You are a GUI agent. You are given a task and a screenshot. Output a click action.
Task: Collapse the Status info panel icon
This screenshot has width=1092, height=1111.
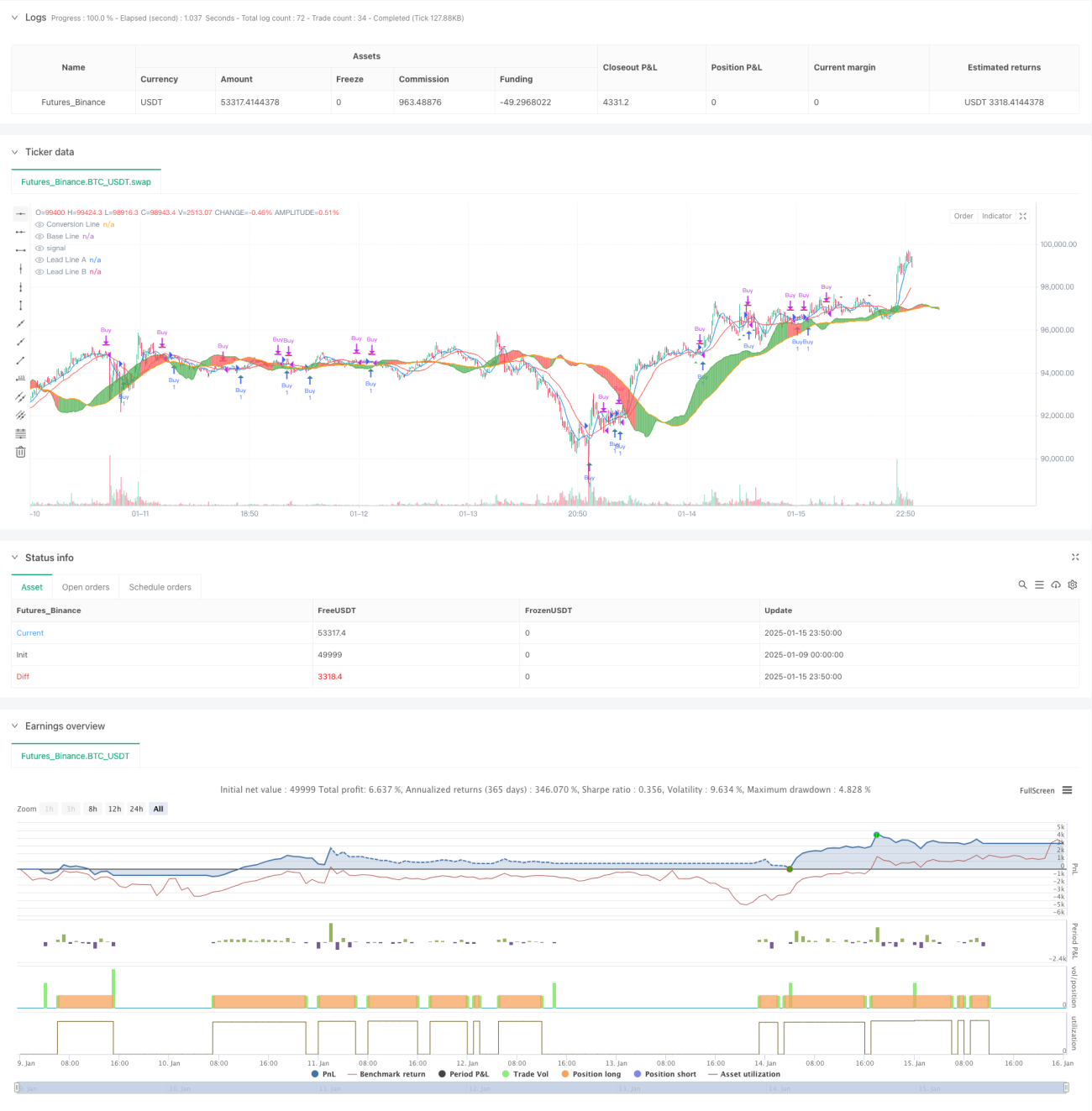[x=1075, y=557]
